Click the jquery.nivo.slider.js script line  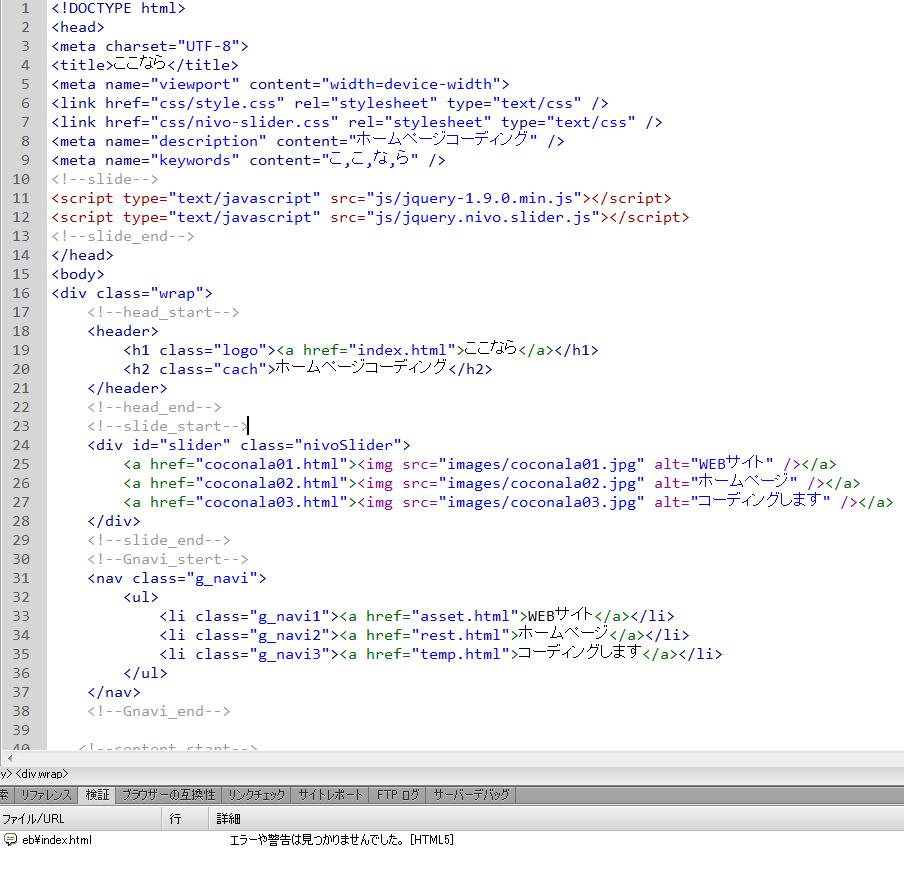370,217
